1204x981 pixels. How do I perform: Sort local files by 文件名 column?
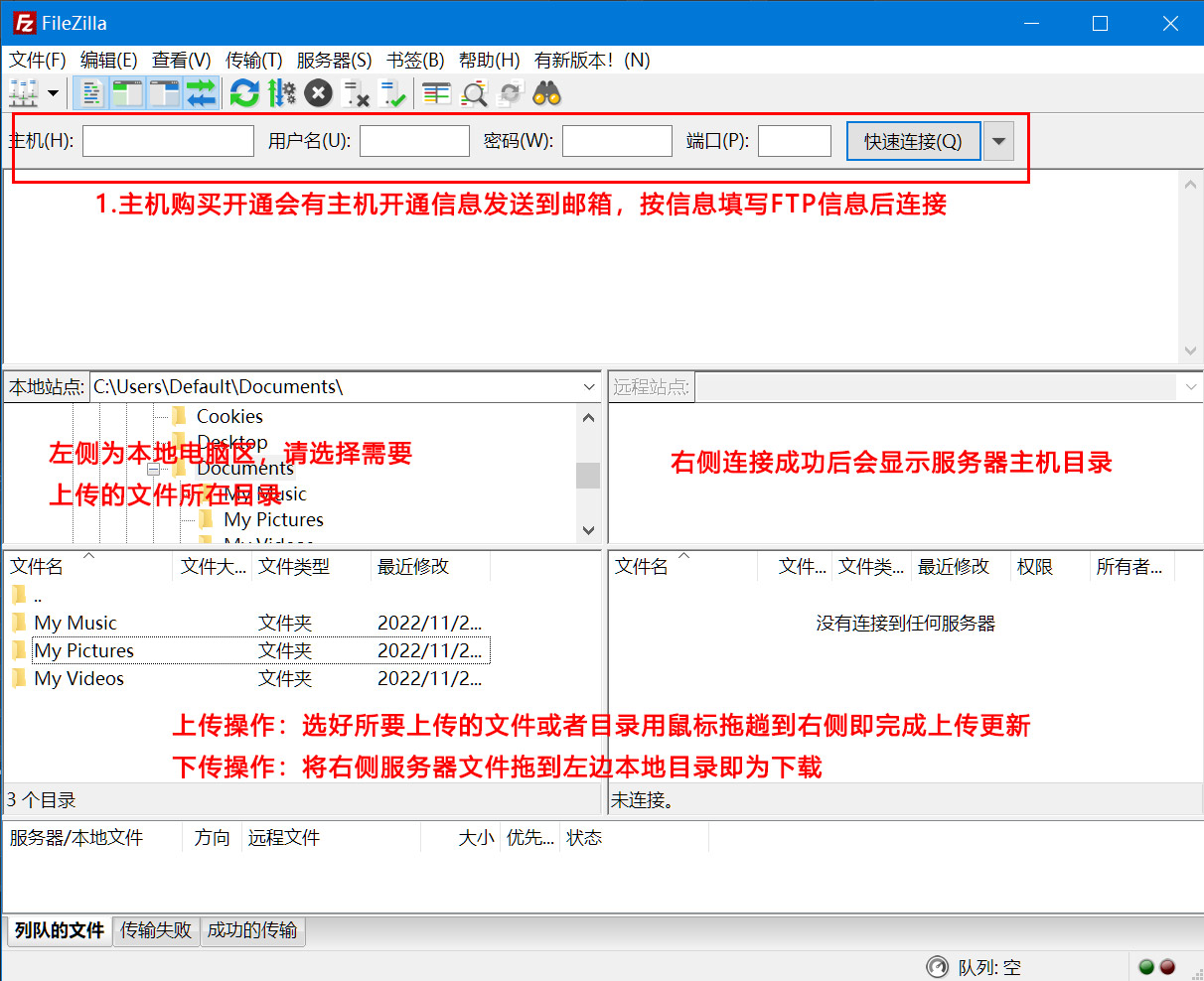click(88, 566)
